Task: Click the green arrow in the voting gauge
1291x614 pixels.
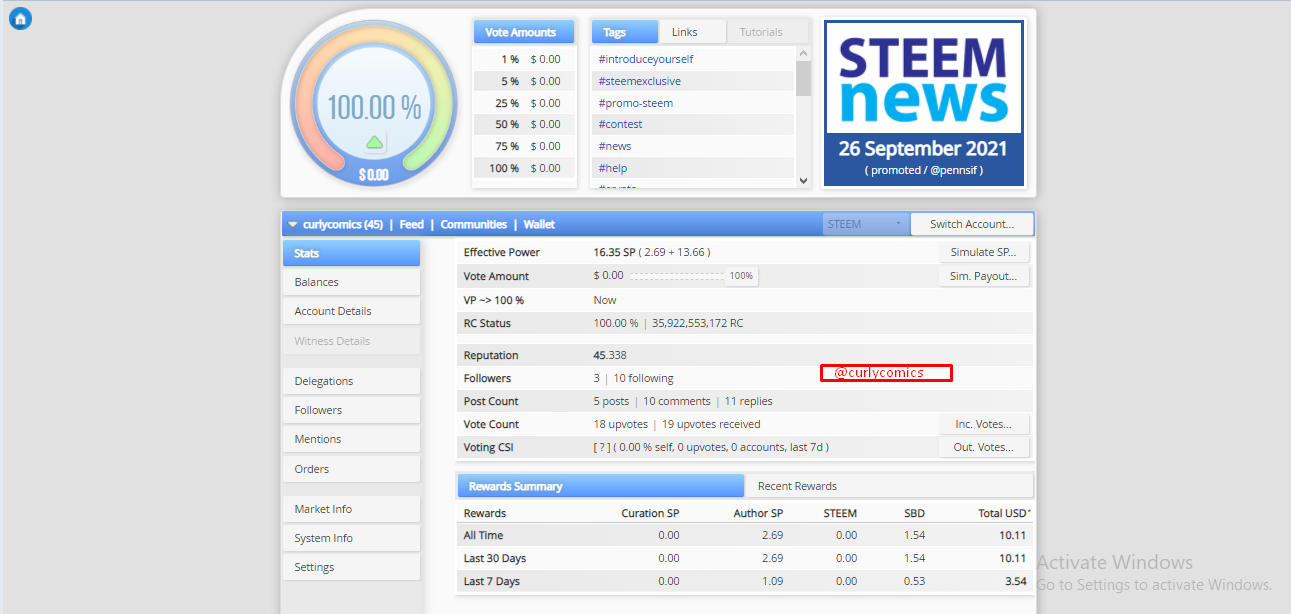Action: click(375, 142)
